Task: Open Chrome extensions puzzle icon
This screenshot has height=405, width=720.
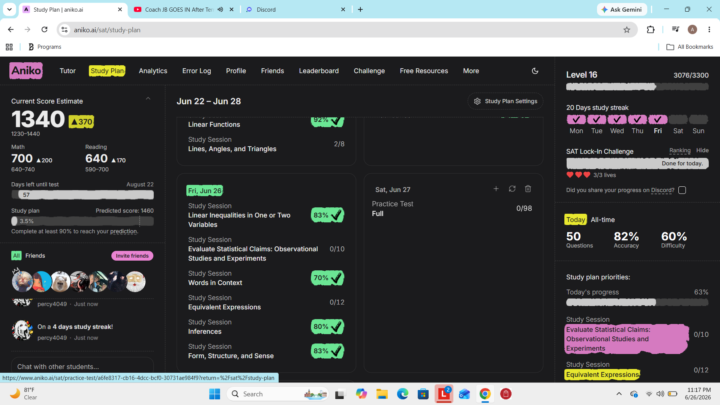Action: pos(650,30)
